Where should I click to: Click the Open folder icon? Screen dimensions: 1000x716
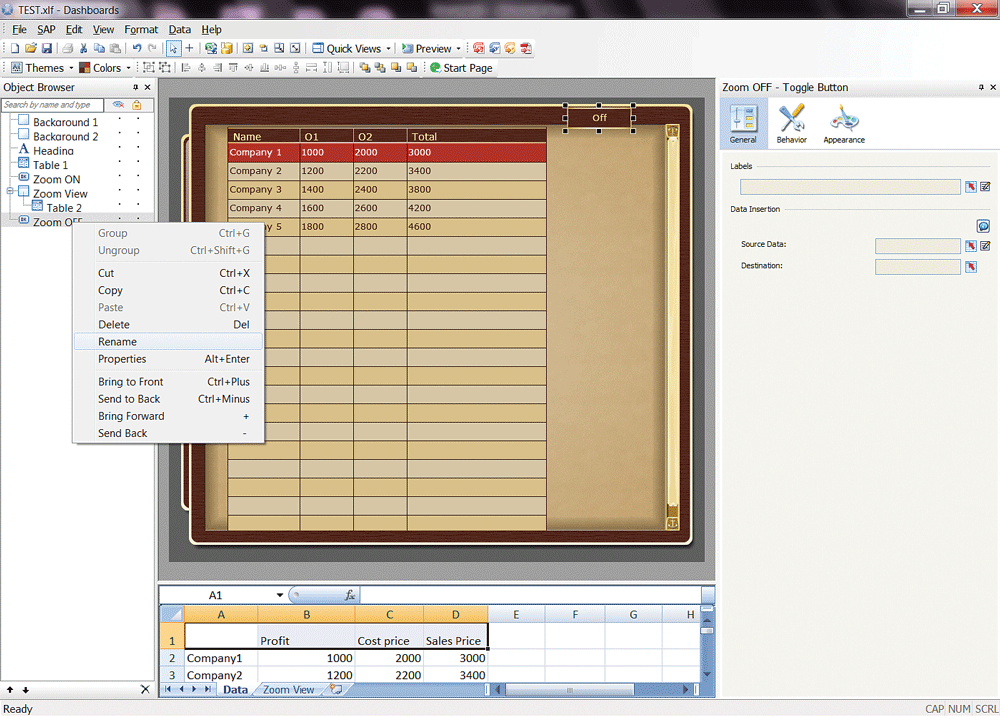(31, 48)
